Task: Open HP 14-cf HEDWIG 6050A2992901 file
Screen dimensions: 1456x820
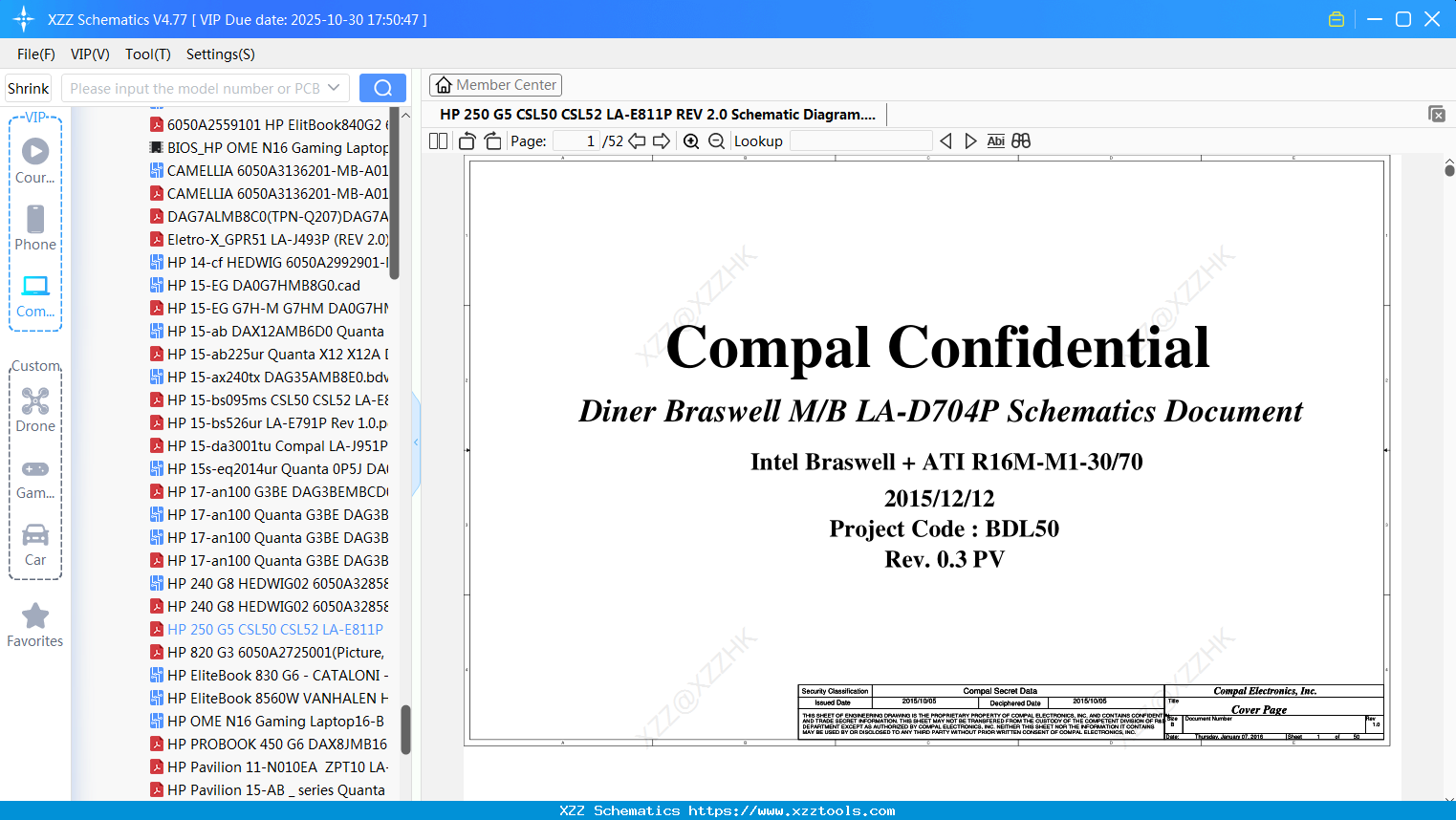Action: 269,262
